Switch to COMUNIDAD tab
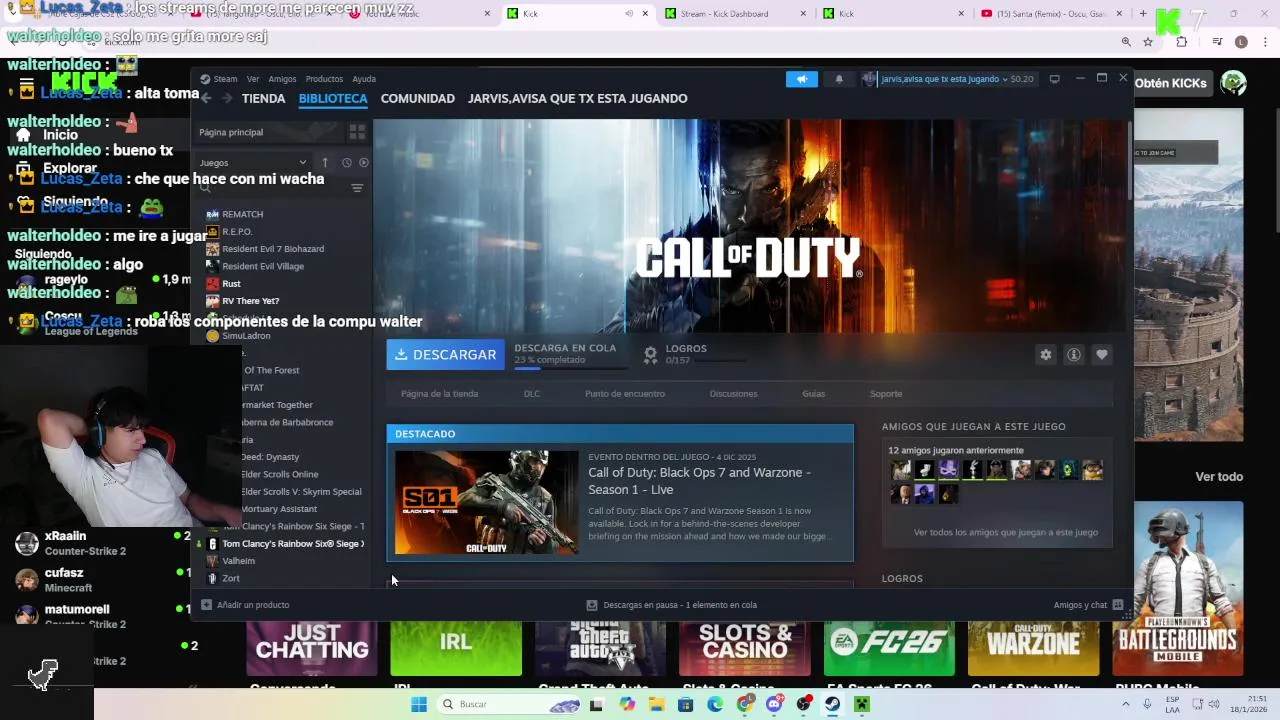Image resolution: width=1280 pixels, height=720 pixels. 418,98
